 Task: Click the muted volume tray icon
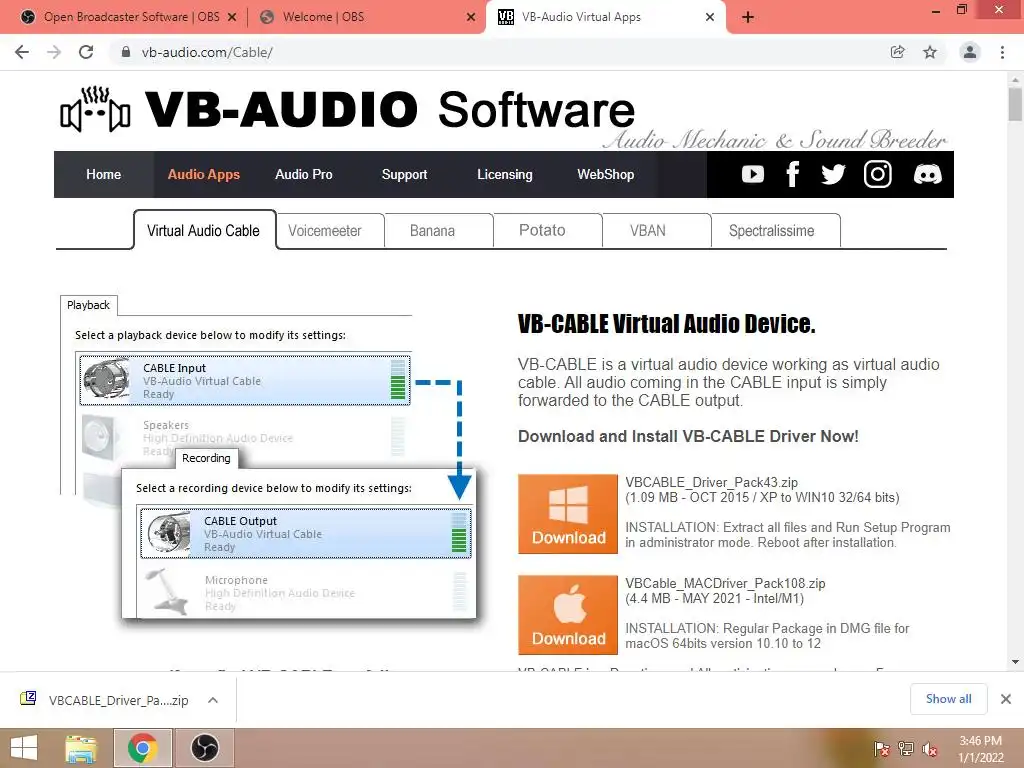930,749
